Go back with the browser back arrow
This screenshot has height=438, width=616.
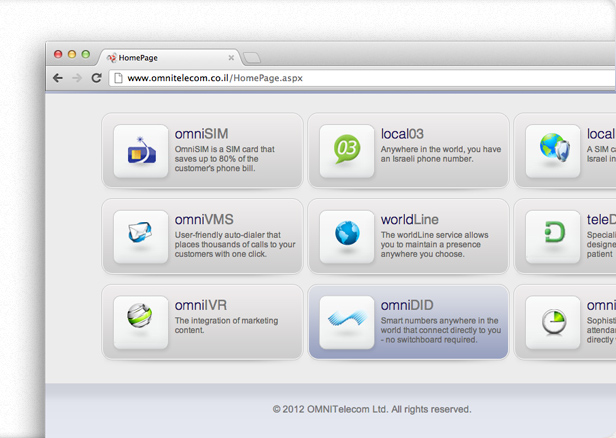click(x=58, y=78)
